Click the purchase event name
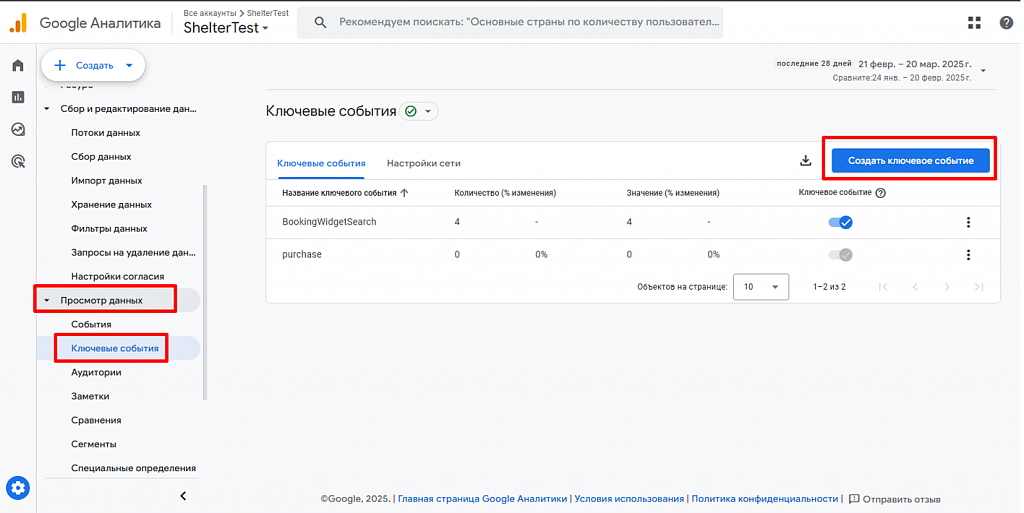Screen dimensions: 1024x513 point(302,255)
